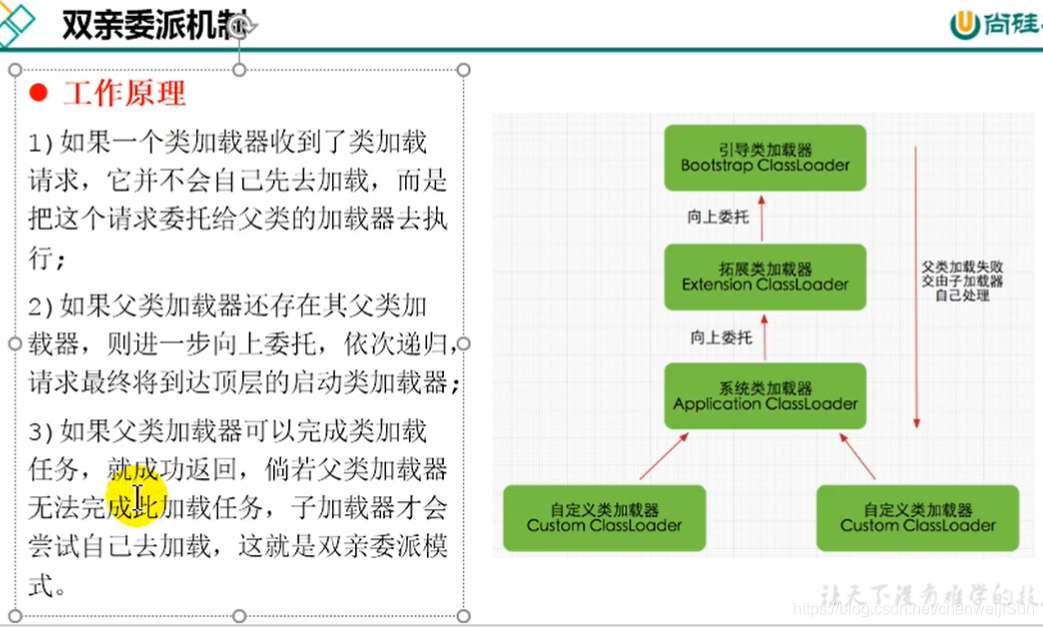Image resolution: width=1043 pixels, height=627 pixels.
Task: Click the 父类加载失败 交由子加载器 note
Action: click(962, 281)
